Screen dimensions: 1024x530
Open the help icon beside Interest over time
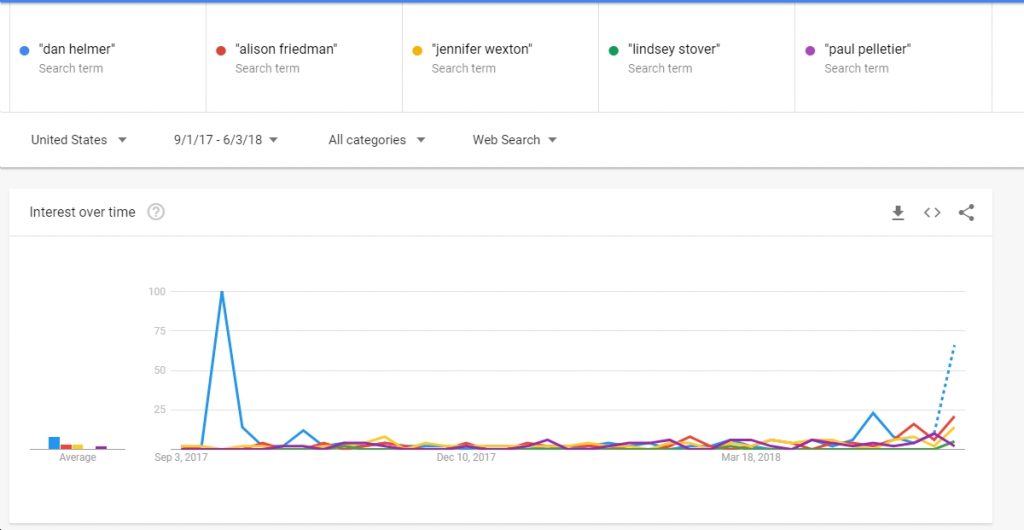155,212
